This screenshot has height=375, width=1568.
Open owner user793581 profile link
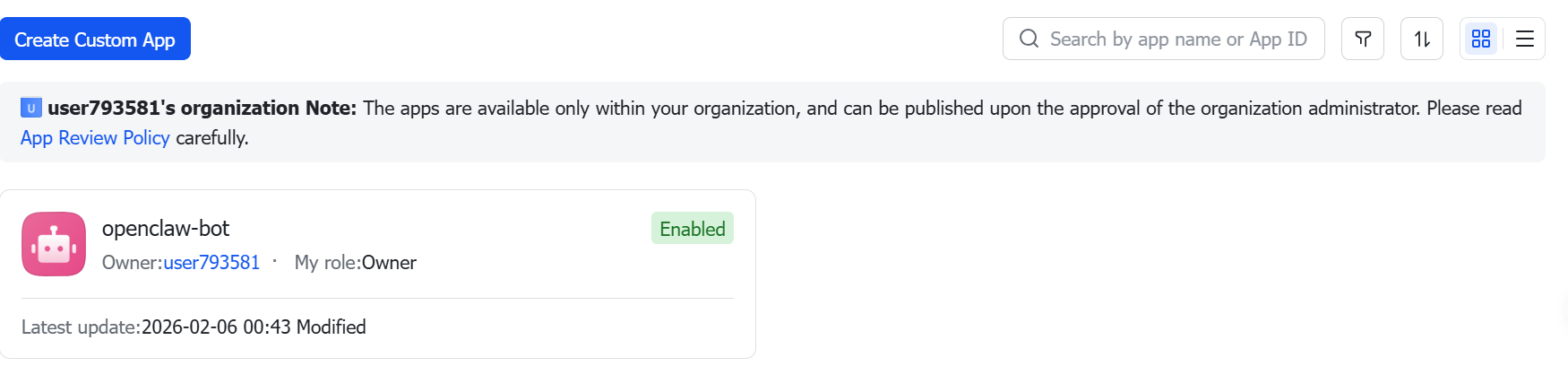[x=211, y=262]
